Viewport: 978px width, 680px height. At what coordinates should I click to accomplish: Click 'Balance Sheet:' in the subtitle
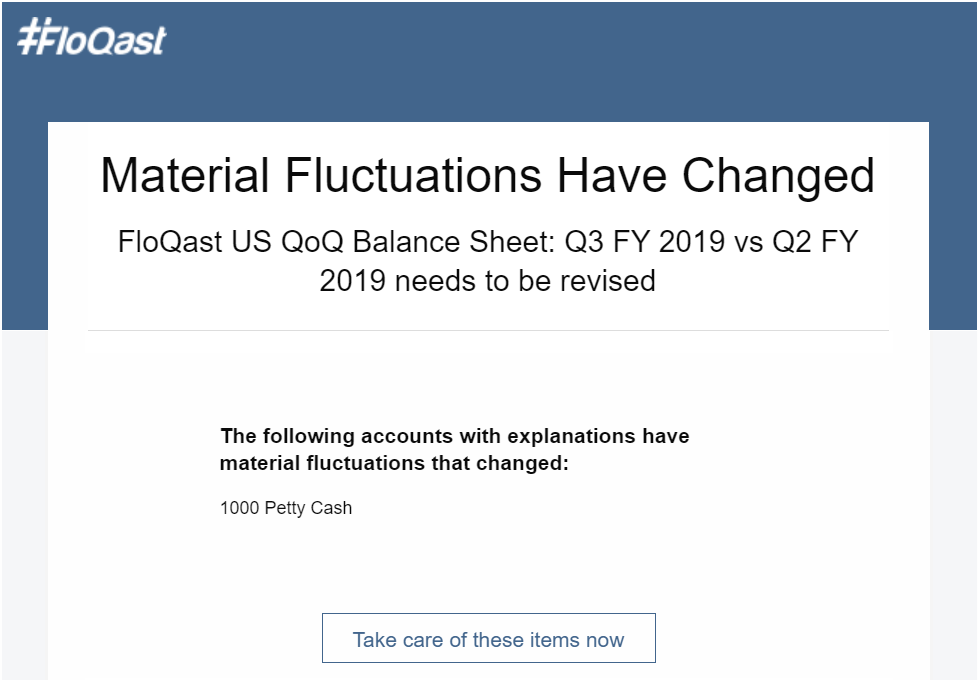click(x=453, y=242)
